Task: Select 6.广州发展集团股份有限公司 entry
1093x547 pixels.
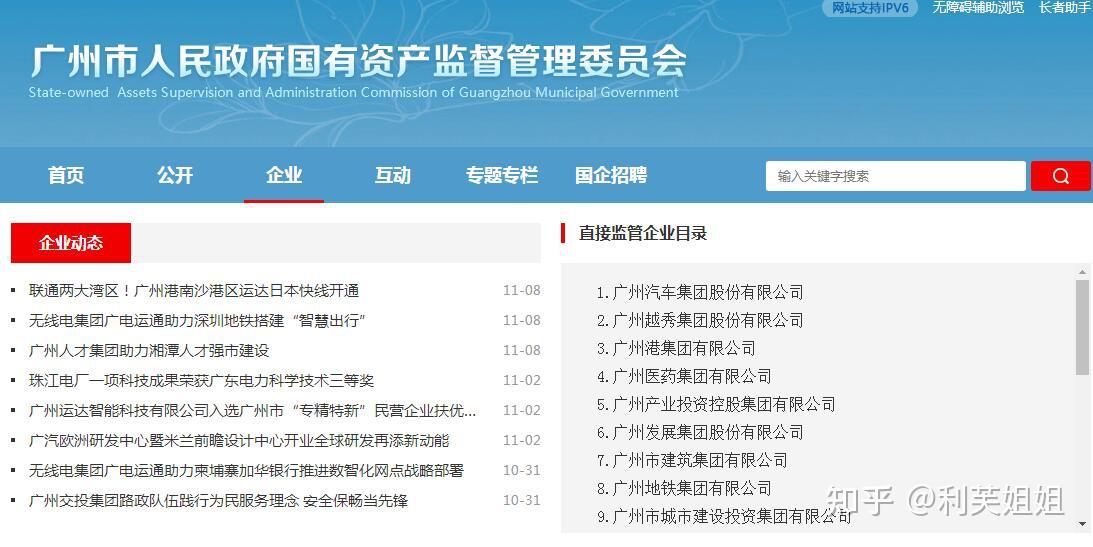Action: point(700,432)
